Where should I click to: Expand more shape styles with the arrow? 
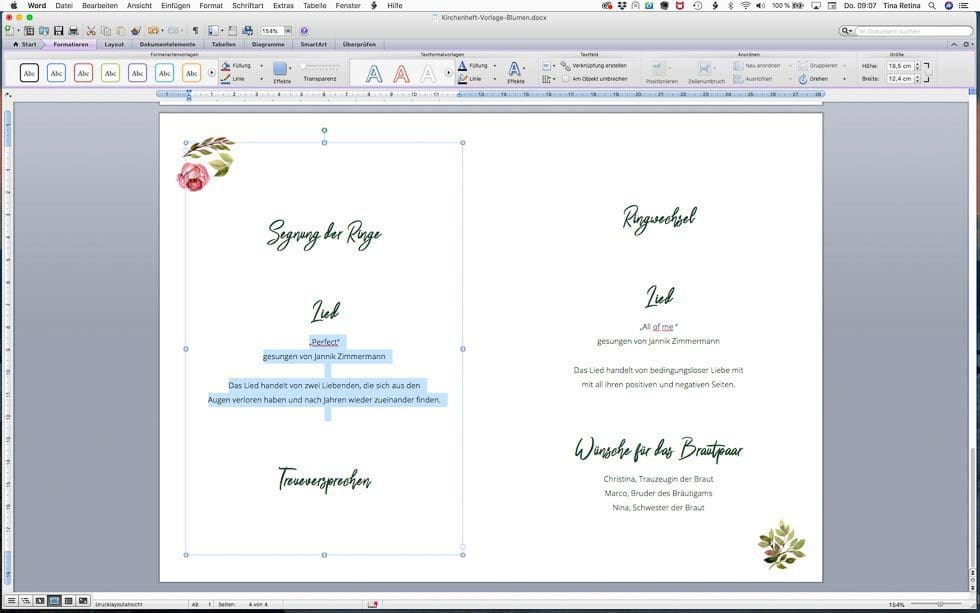click(x=211, y=72)
